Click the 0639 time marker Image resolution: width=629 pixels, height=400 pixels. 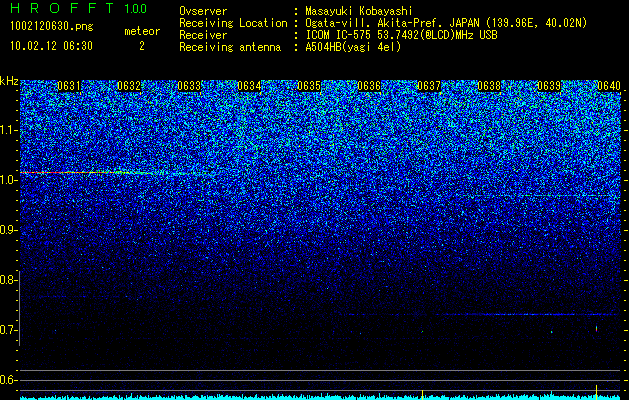coord(549,86)
